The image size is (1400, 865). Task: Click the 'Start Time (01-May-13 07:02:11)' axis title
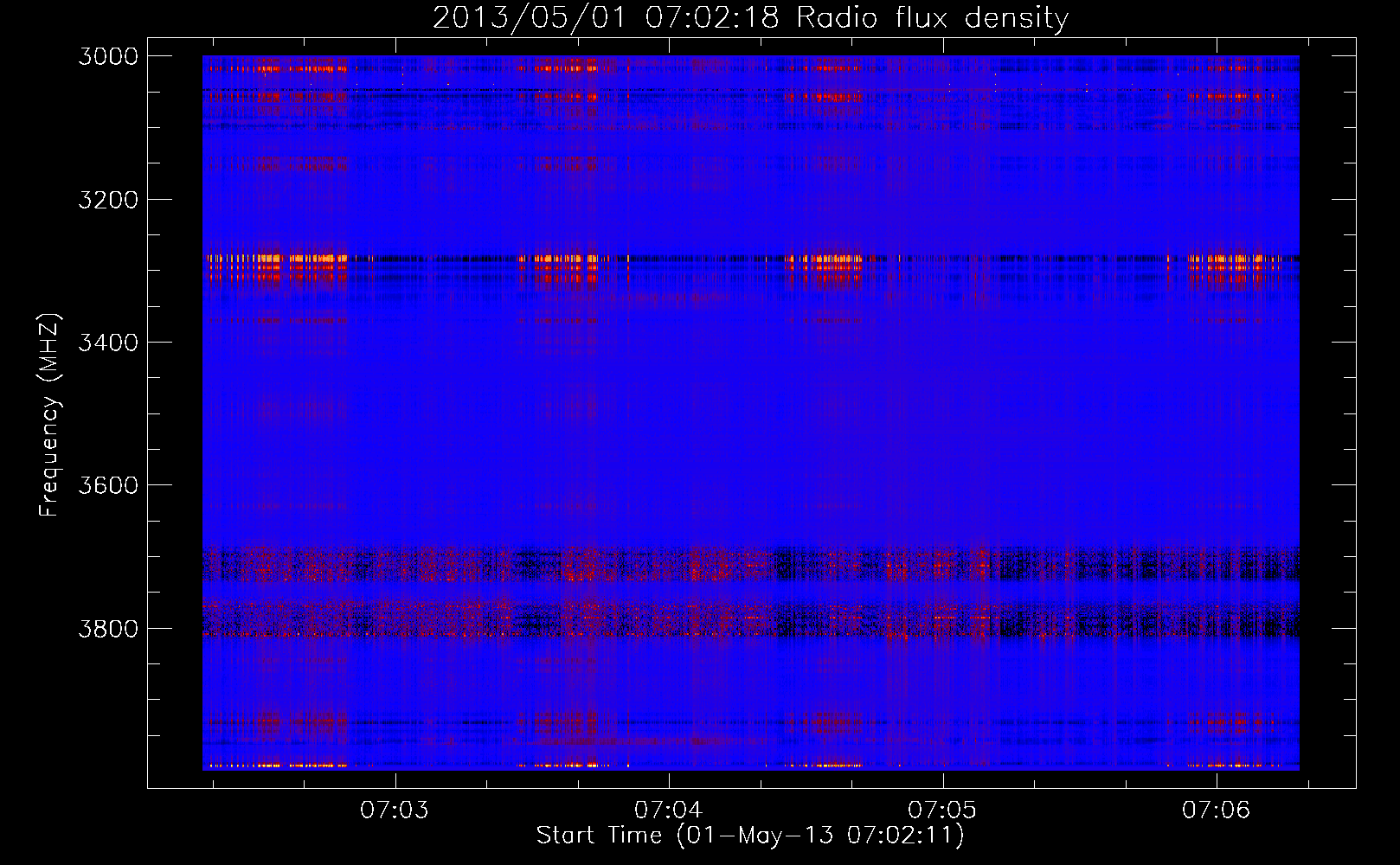pos(750,836)
